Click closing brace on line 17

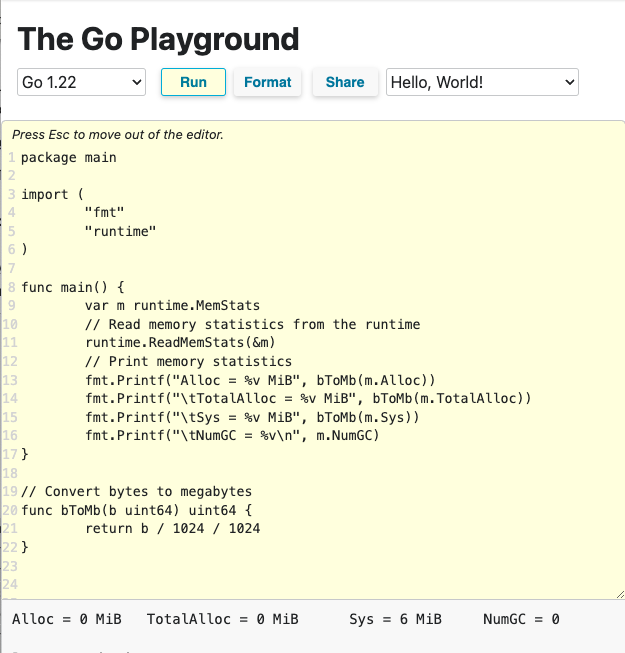click(25, 454)
